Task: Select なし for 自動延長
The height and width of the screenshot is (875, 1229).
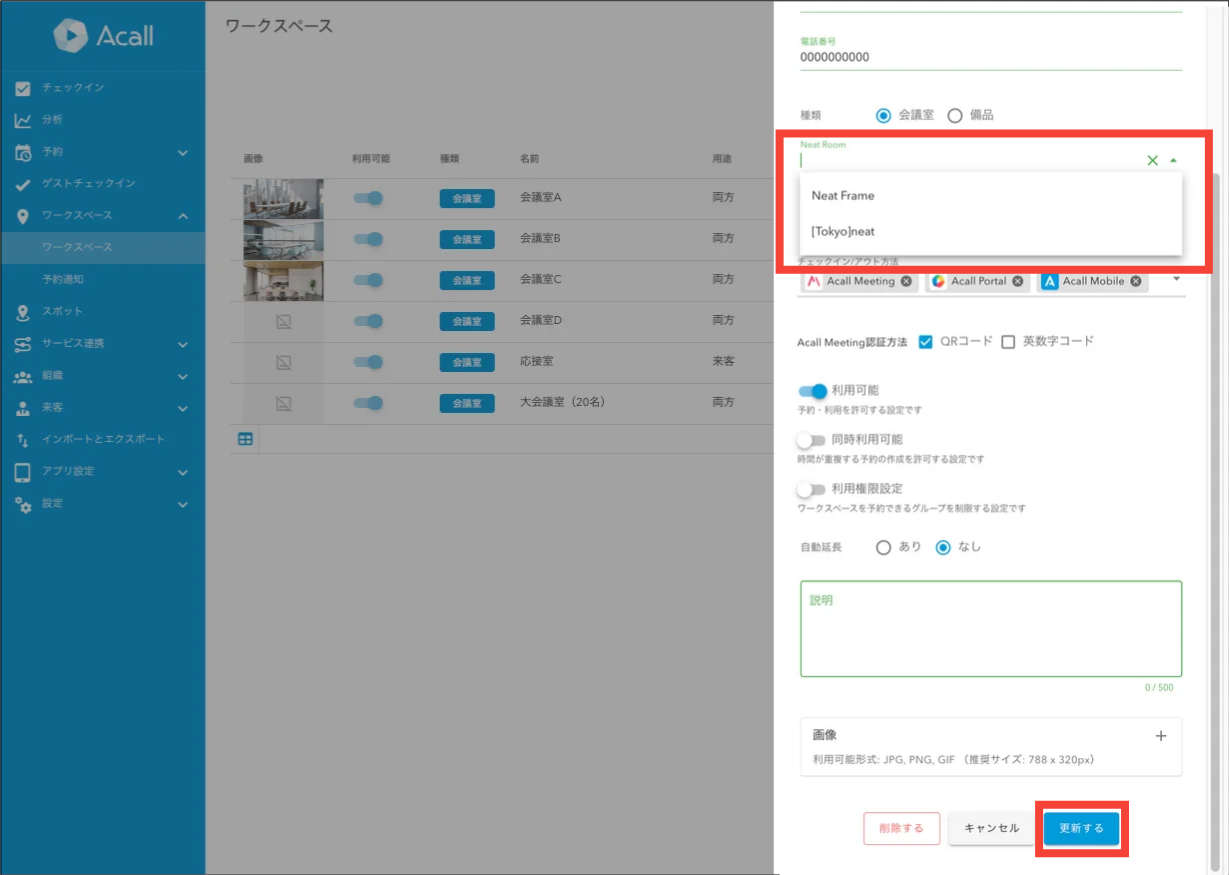Action: [943, 548]
